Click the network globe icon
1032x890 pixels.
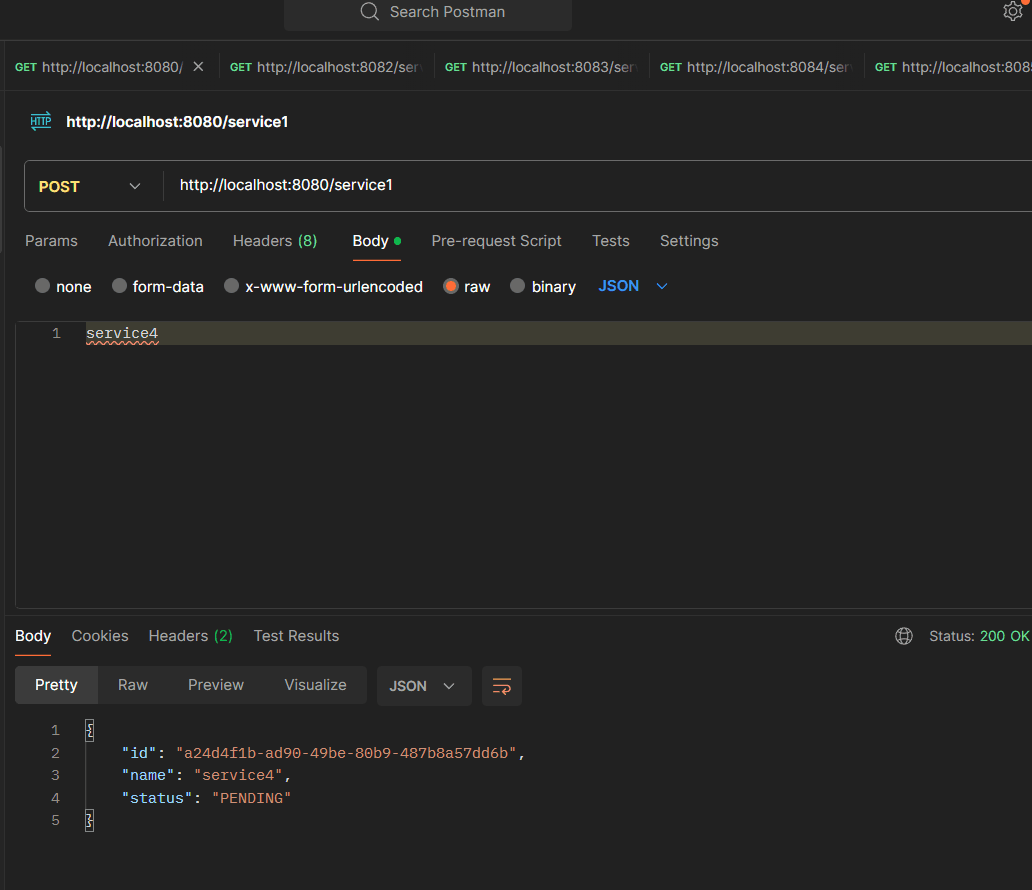click(904, 636)
